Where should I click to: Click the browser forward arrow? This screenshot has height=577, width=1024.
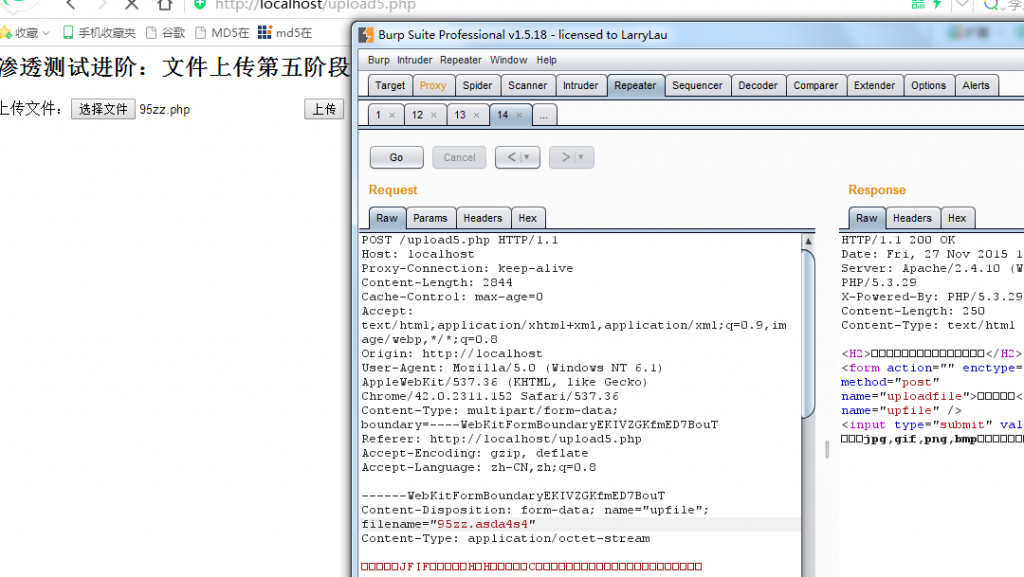[102, 5]
